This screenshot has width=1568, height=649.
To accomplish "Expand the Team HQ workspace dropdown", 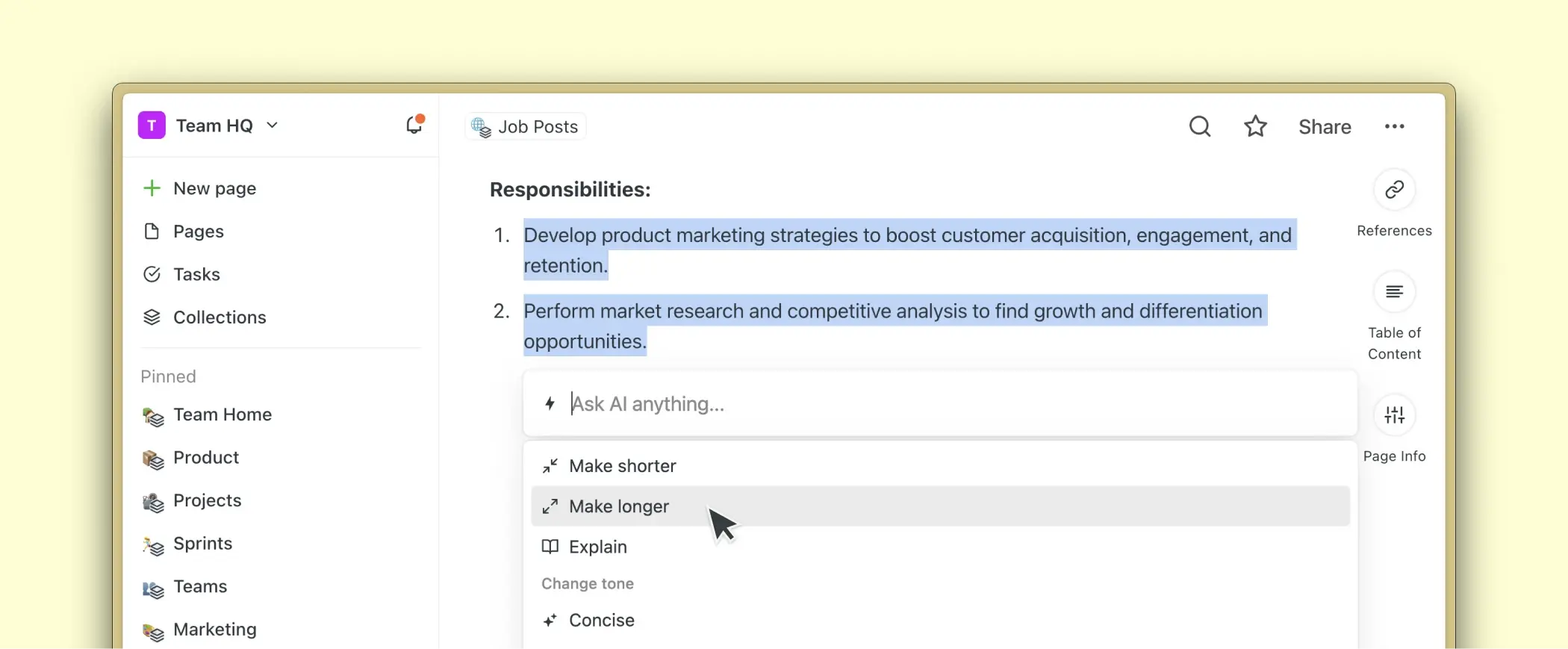I will pos(273,125).
